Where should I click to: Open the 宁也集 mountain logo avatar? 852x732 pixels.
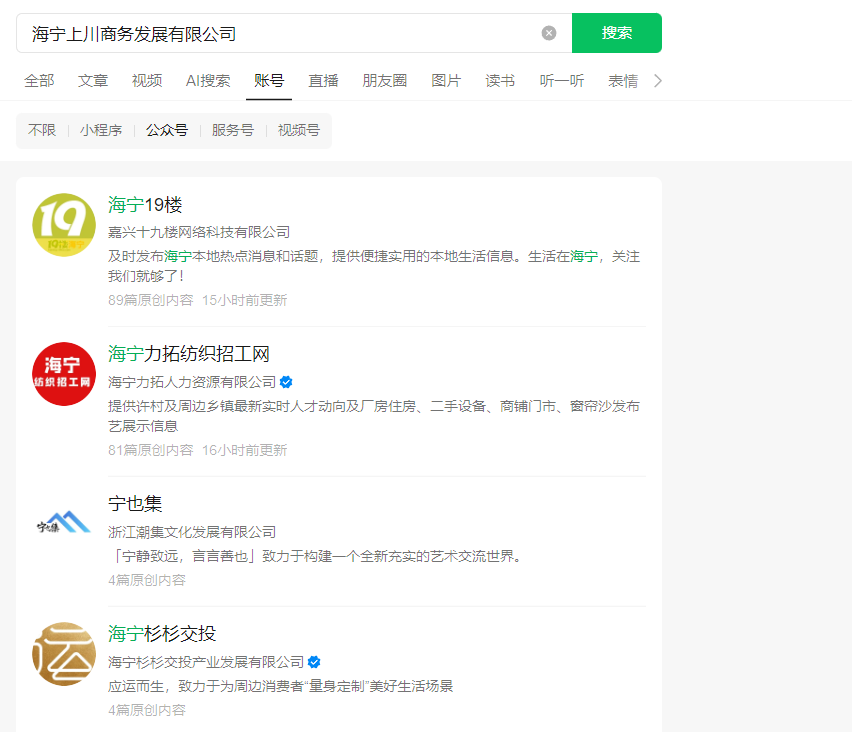(64, 522)
